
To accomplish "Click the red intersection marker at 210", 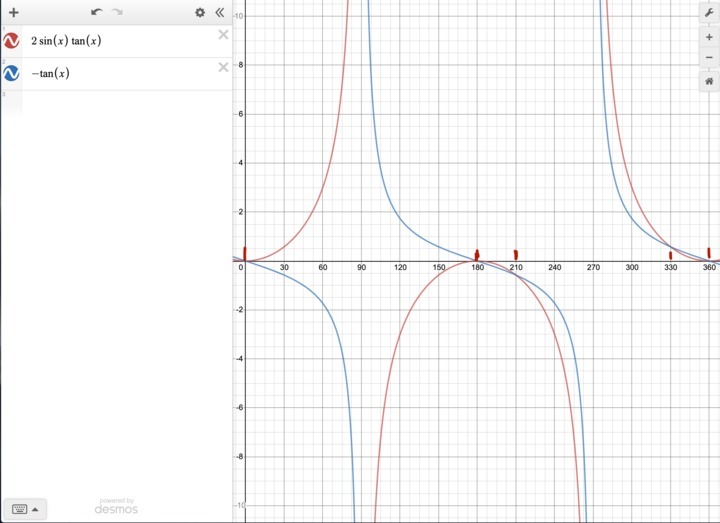I will pos(515,255).
